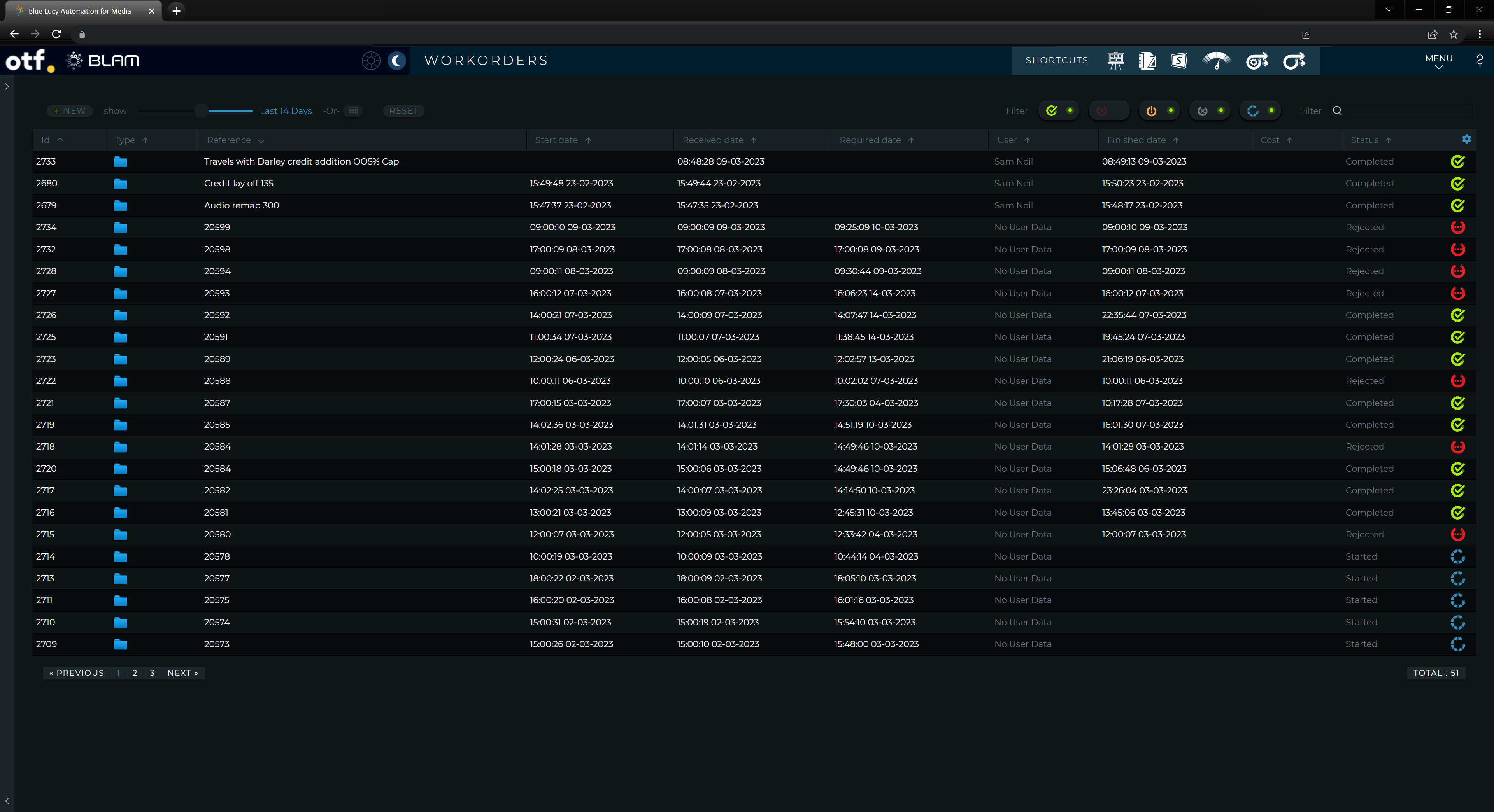This screenshot has width=1494, height=812.
Task: Click the NEXT page link
Action: click(183, 673)
